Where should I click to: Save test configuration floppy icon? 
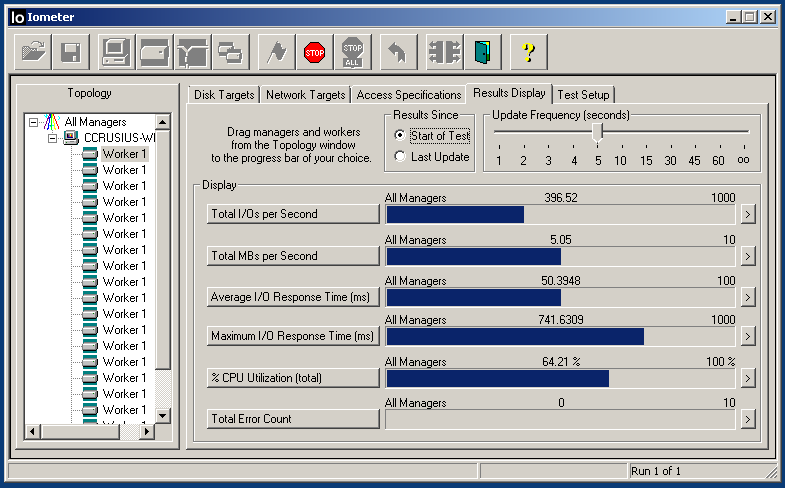[x=71, y=52]
